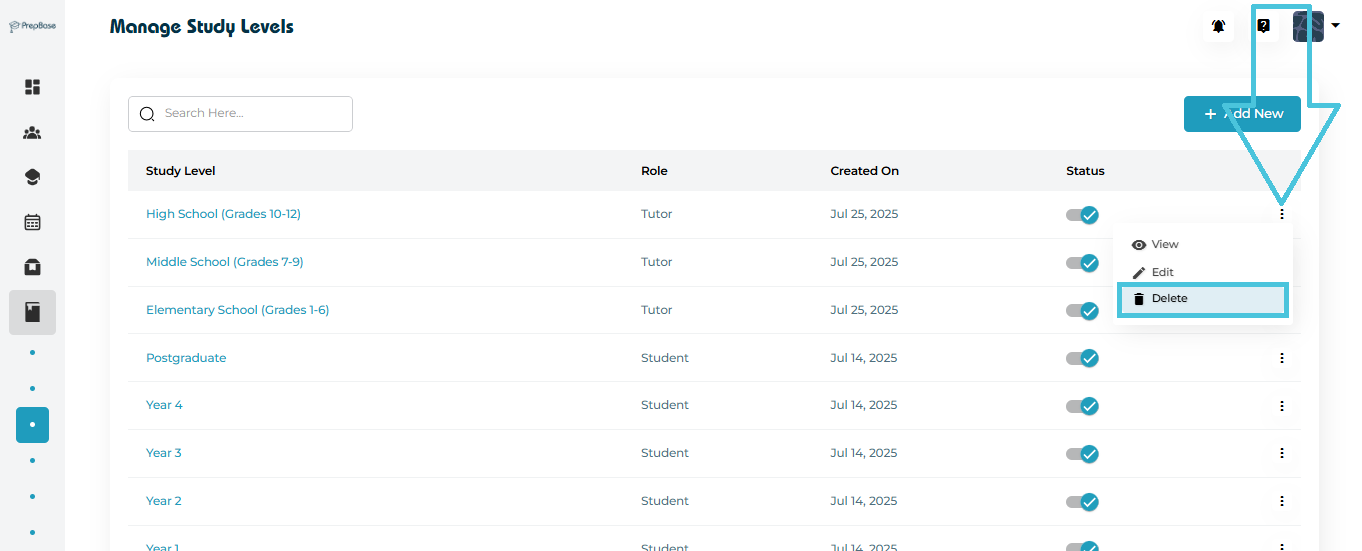The width and height of the screenshot is (1362, 551).
Task: Open the three-dot menu for Postgraduate
Action: 1281,358
